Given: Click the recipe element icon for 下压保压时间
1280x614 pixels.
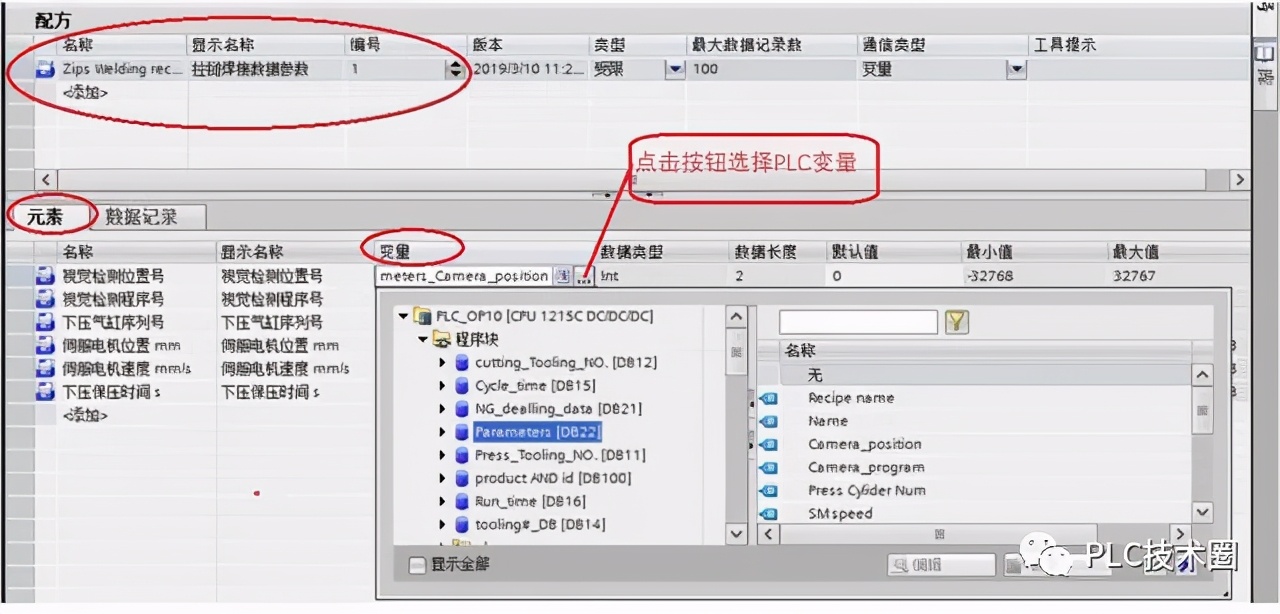Looking at the screenshot, I should click(x=45, y=392).
